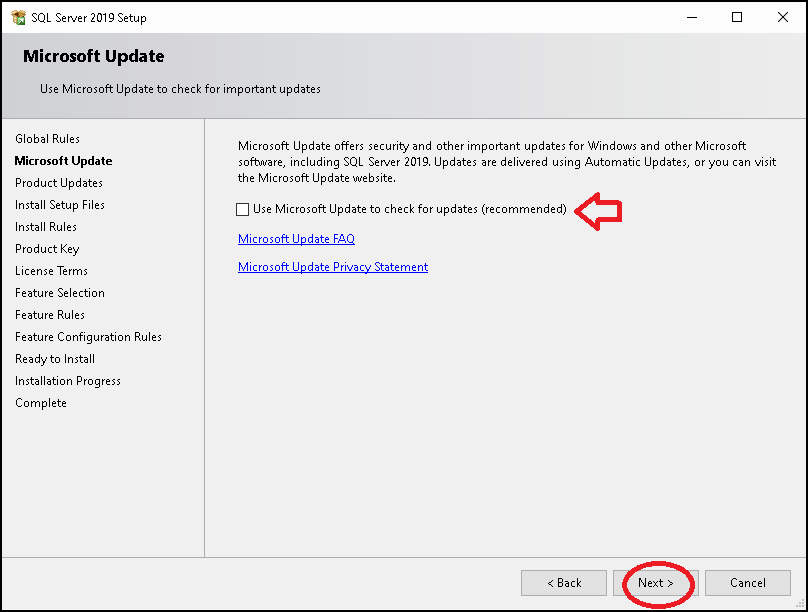Screen dimensions: 808x612
Task: Enable Use Microsoft Update to check for updates
Action: click(242, 209)
